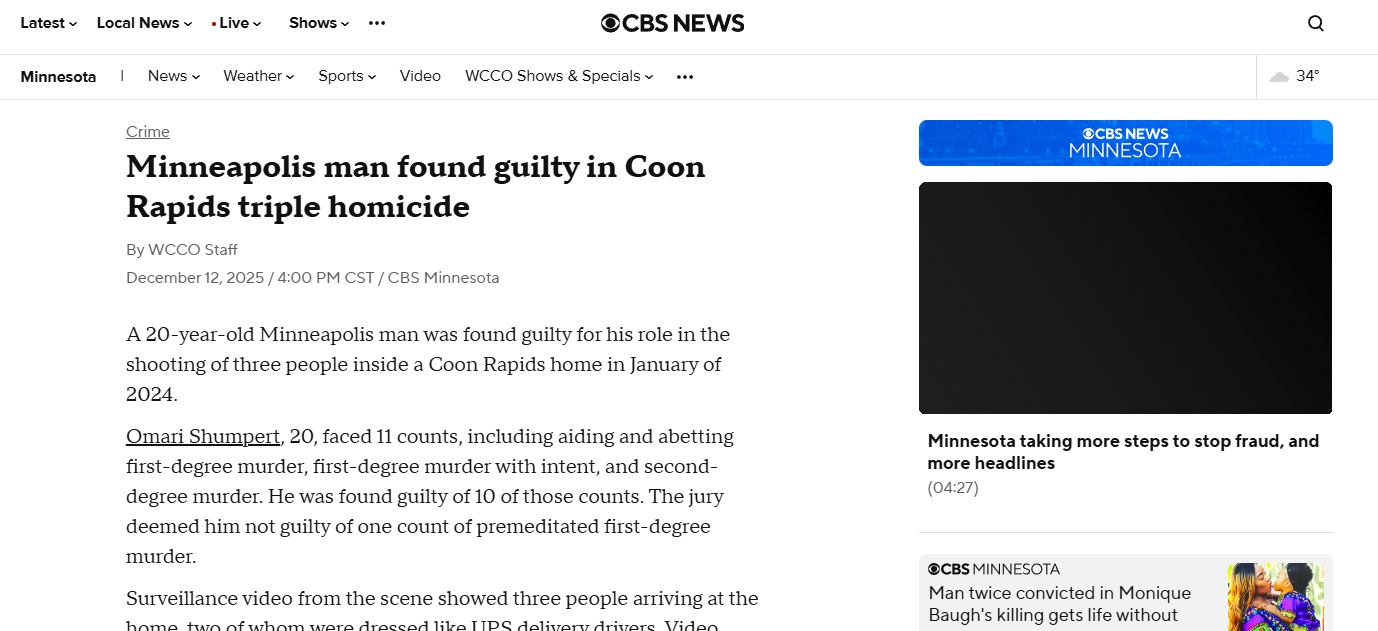Play the Minnesota headlines video
Image resolution: width=1378 pixels, height=631 pixels.
pos(1125,298)
